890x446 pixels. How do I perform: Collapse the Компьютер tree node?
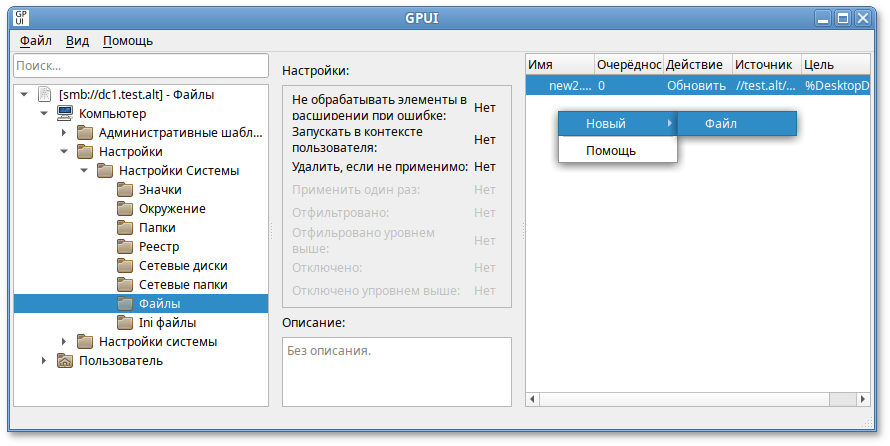tap(44, 113)
